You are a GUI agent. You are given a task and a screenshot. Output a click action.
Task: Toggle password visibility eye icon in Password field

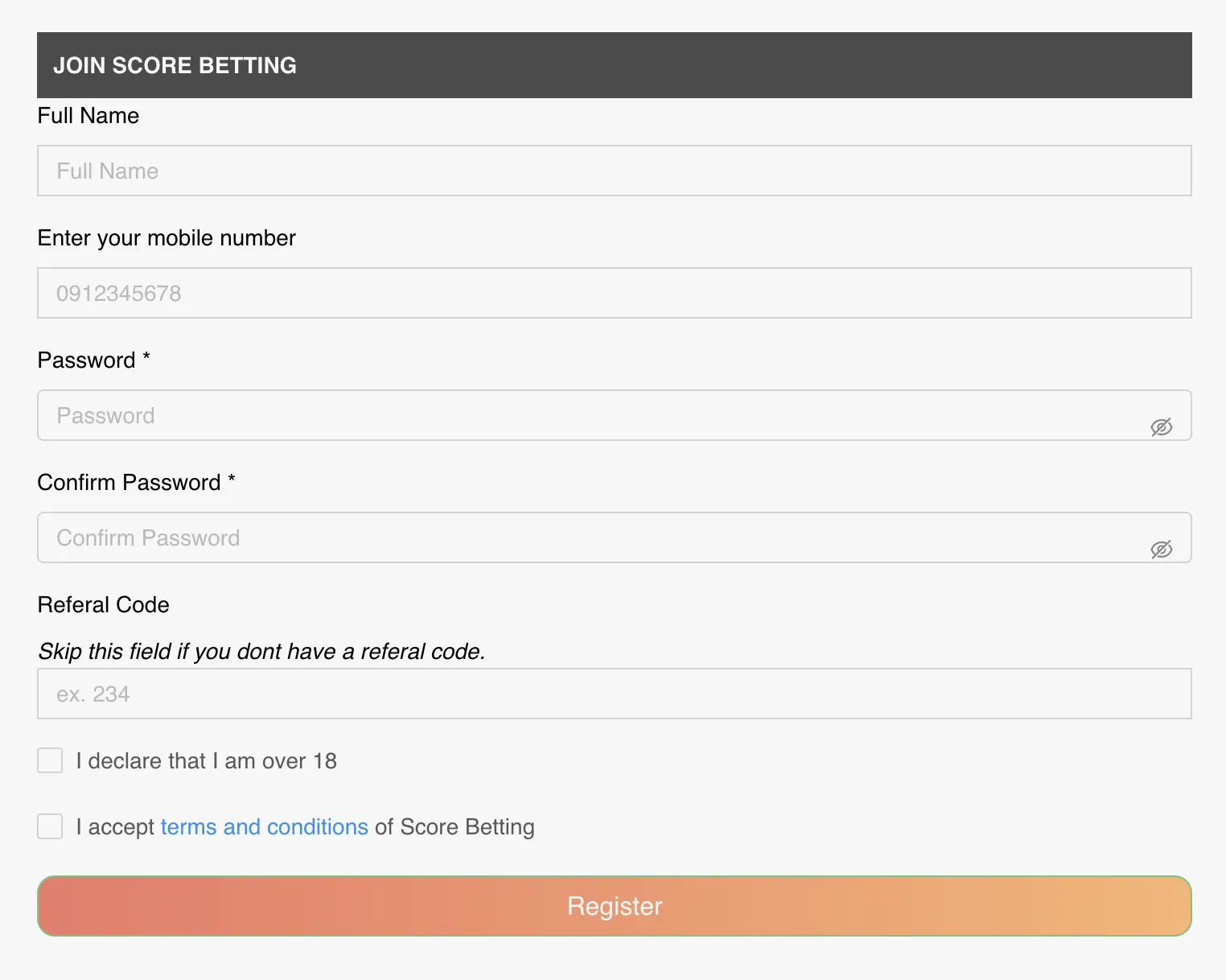click(1161, 427)
